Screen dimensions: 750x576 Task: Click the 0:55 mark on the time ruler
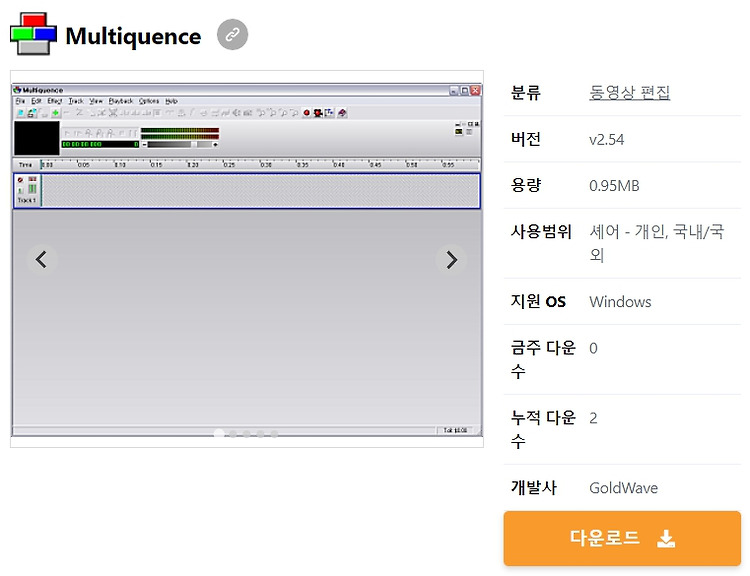click(448, 165)
